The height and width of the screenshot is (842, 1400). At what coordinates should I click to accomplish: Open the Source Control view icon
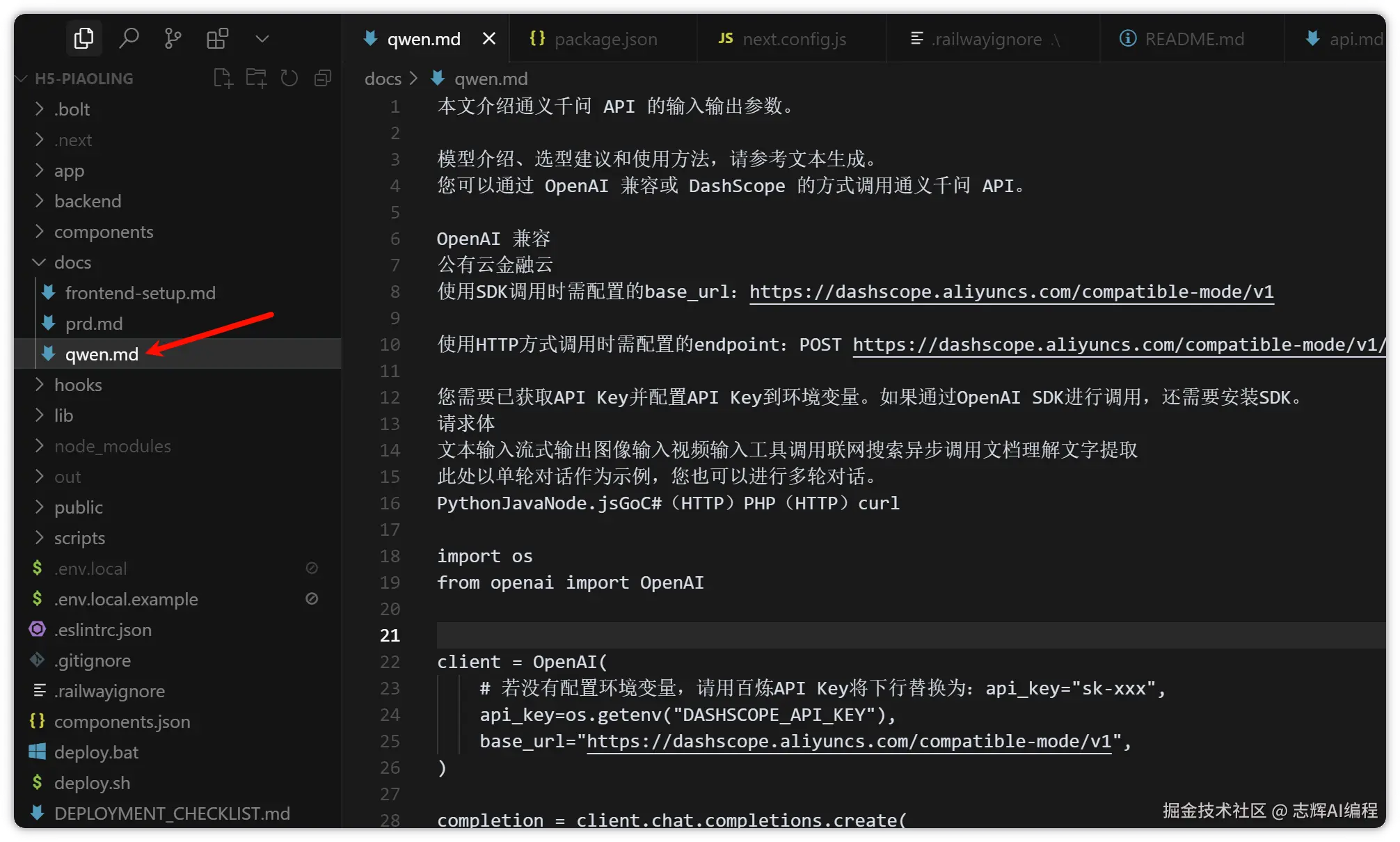[x=173, y=38]
